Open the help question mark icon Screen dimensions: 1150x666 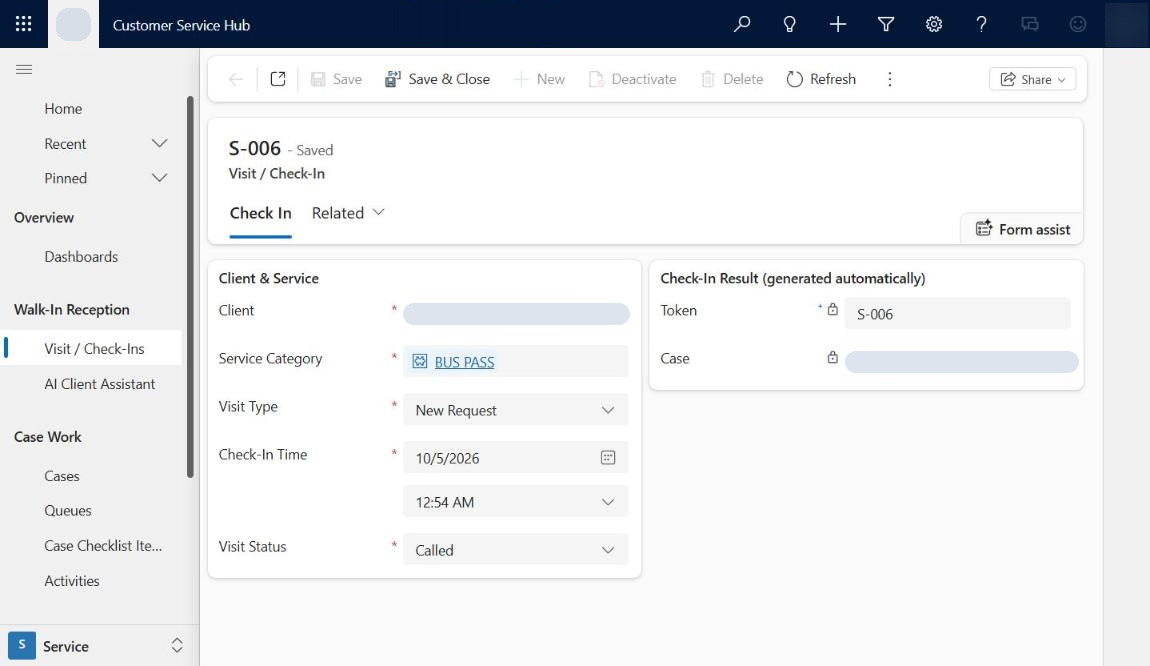[981, 24]
